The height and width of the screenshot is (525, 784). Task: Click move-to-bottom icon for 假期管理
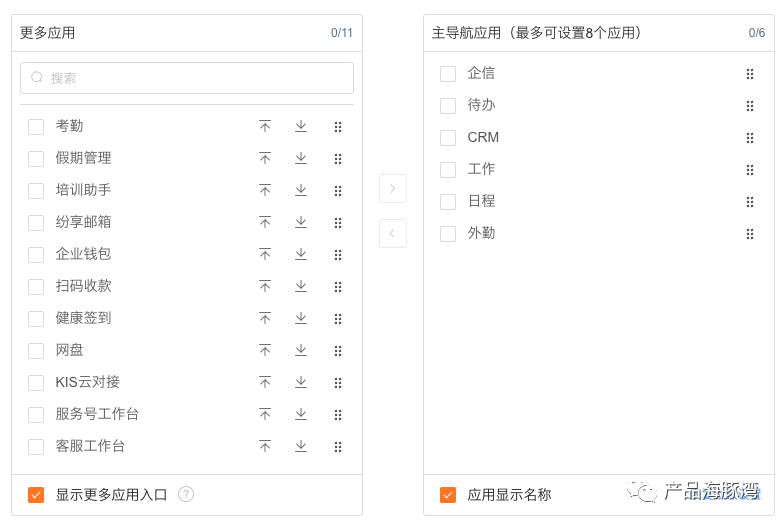[x=301, y=158]
